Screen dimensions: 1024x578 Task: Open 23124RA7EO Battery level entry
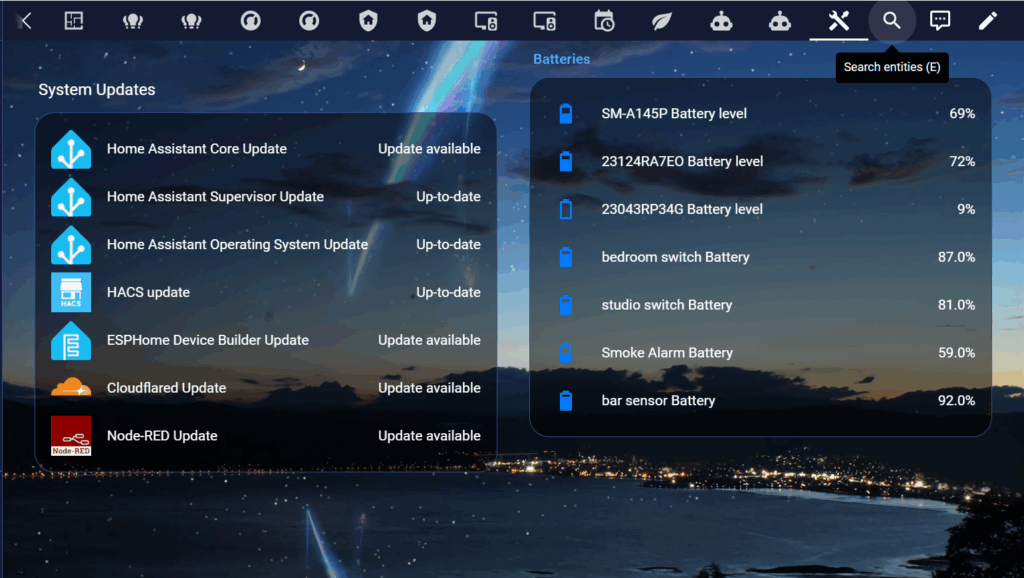pos(682,161)
